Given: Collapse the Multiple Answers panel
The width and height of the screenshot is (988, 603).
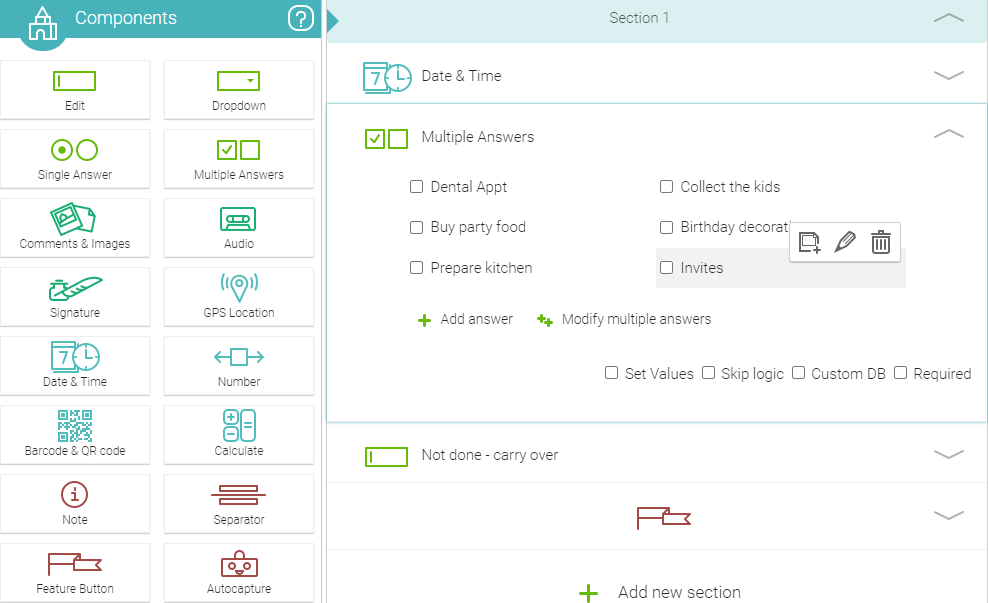Looking at the screenshot, I should coord(948,134).
